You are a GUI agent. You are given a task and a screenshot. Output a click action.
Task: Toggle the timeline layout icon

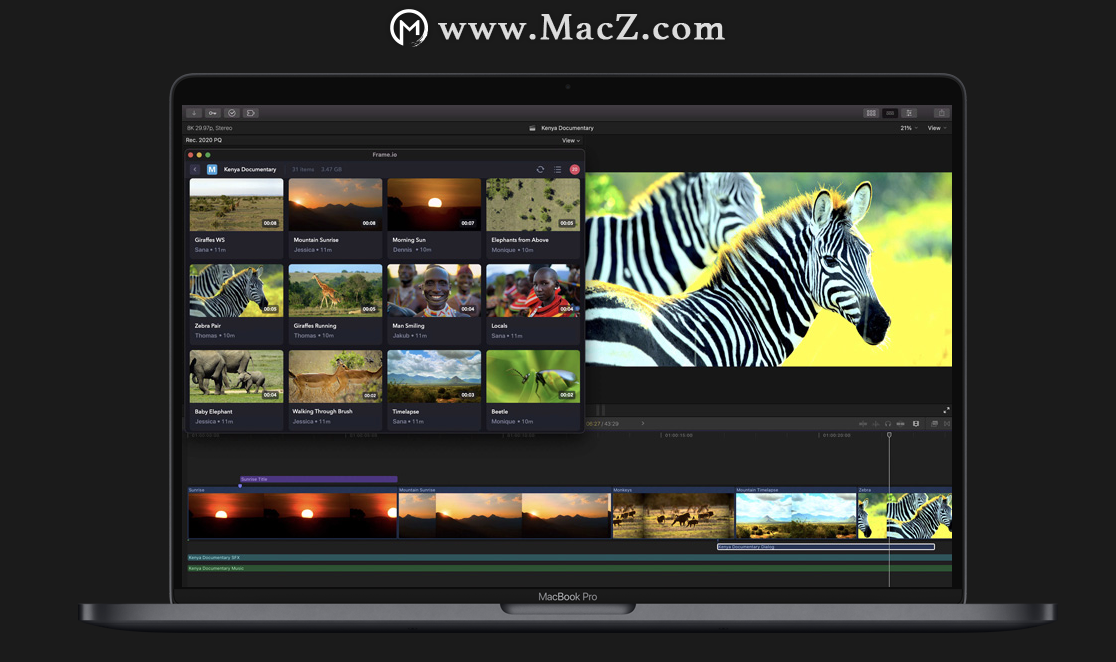click(890, 113)
